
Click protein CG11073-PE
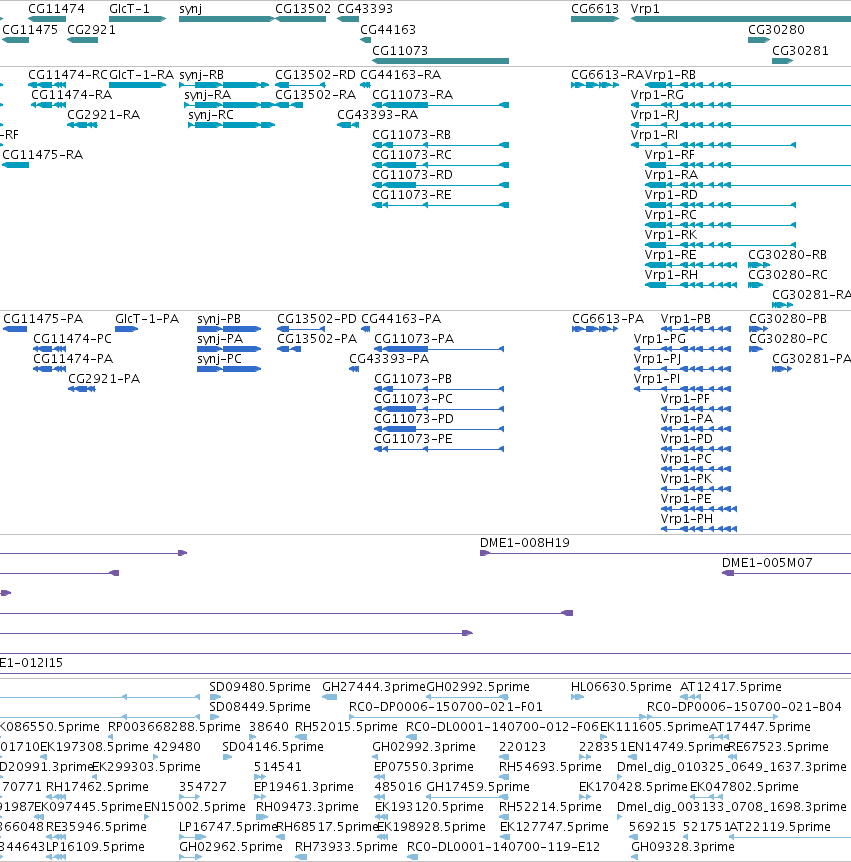pyautogui.click(x=413, y=439)
